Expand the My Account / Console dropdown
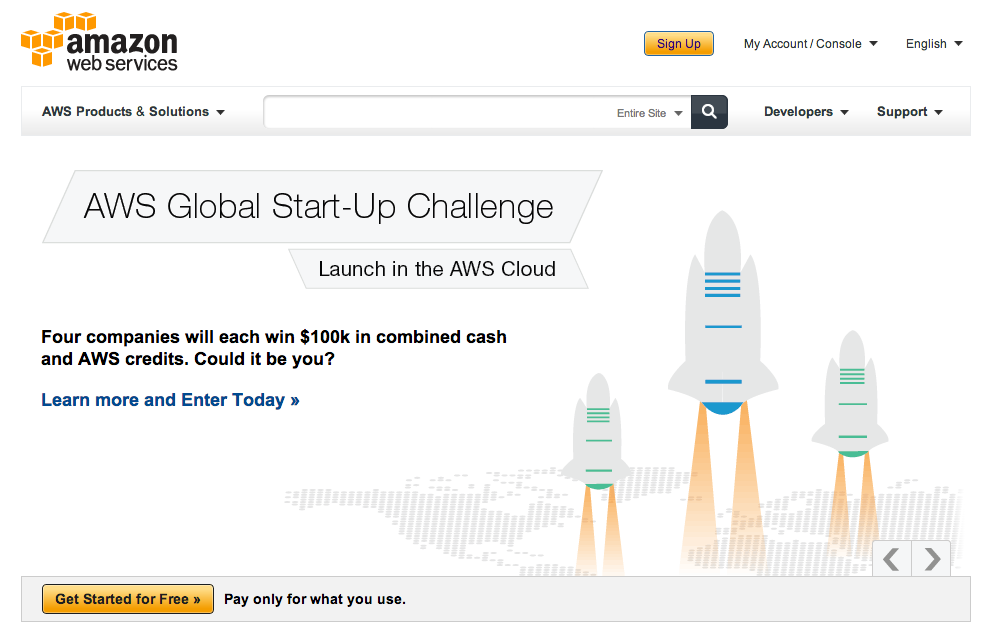 [810, 44]
